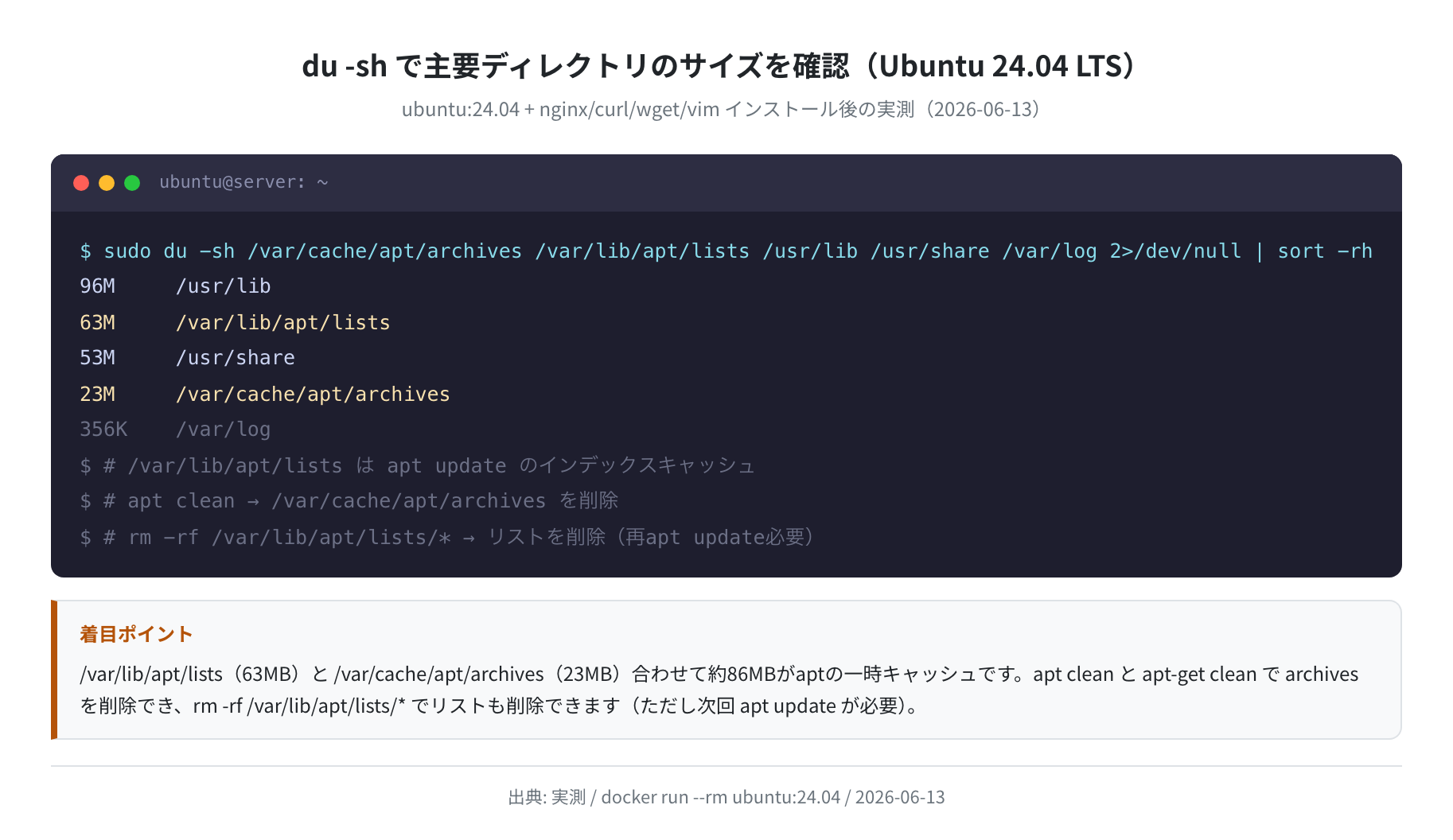Click the comment line starting '# rm -rf /var/lib/apt/lists/*'
Viewport: 1453px width, 840px height.
click(449, 537)
